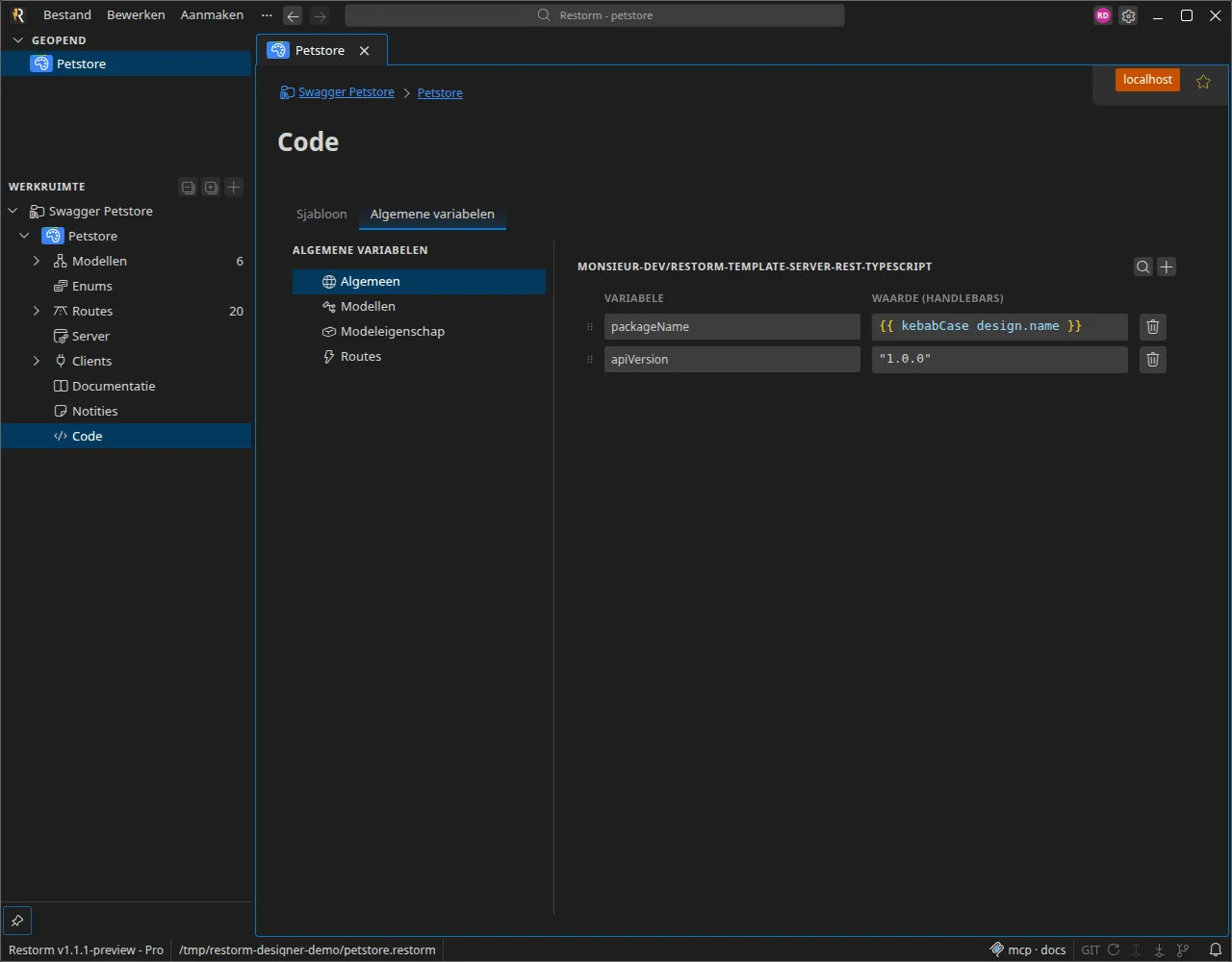Click Restorm v1.1.1-preview - Pro status text
This screenshot has height=962, width=1232.
(87, 949)
